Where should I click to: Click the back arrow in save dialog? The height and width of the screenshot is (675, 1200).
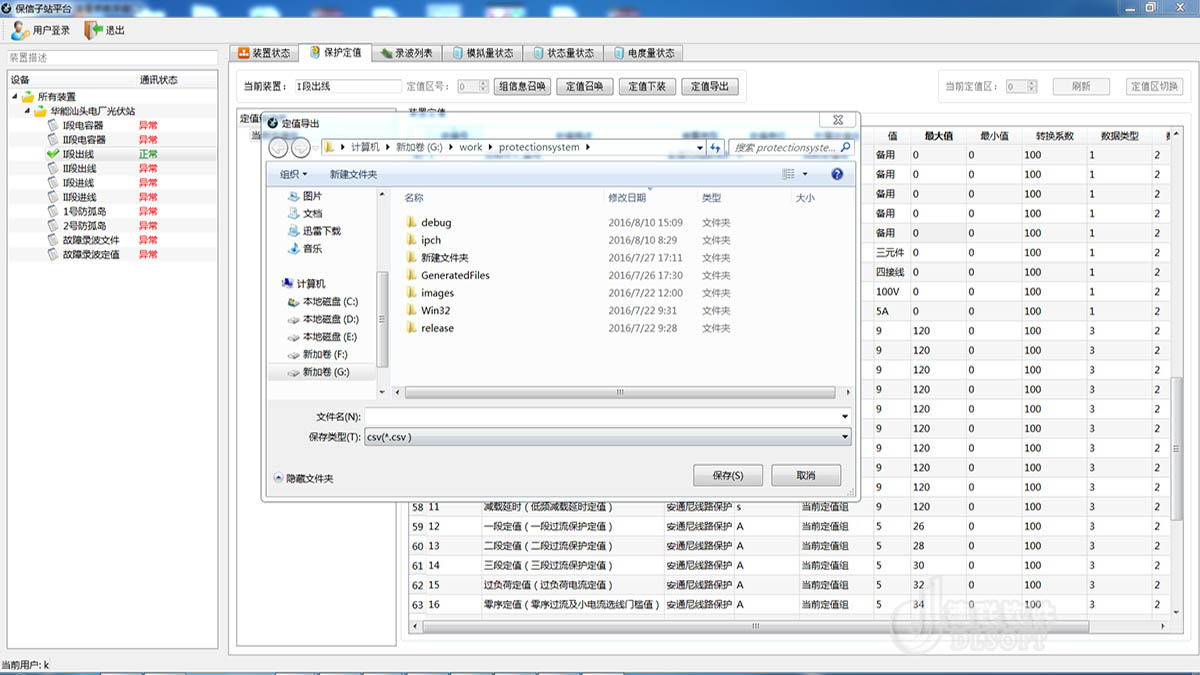[x=278, y=148]
